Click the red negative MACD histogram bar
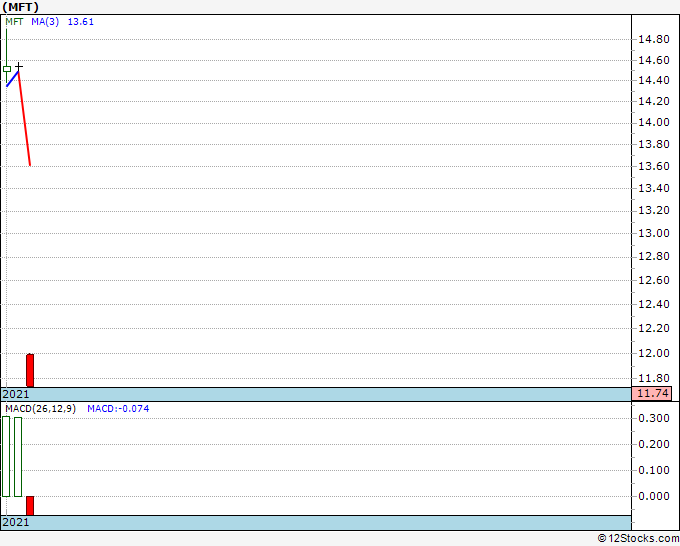 click(x=30, y=506)
